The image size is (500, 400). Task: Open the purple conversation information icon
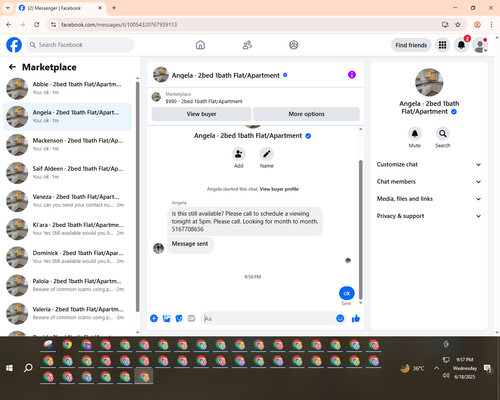click(352, 75)
